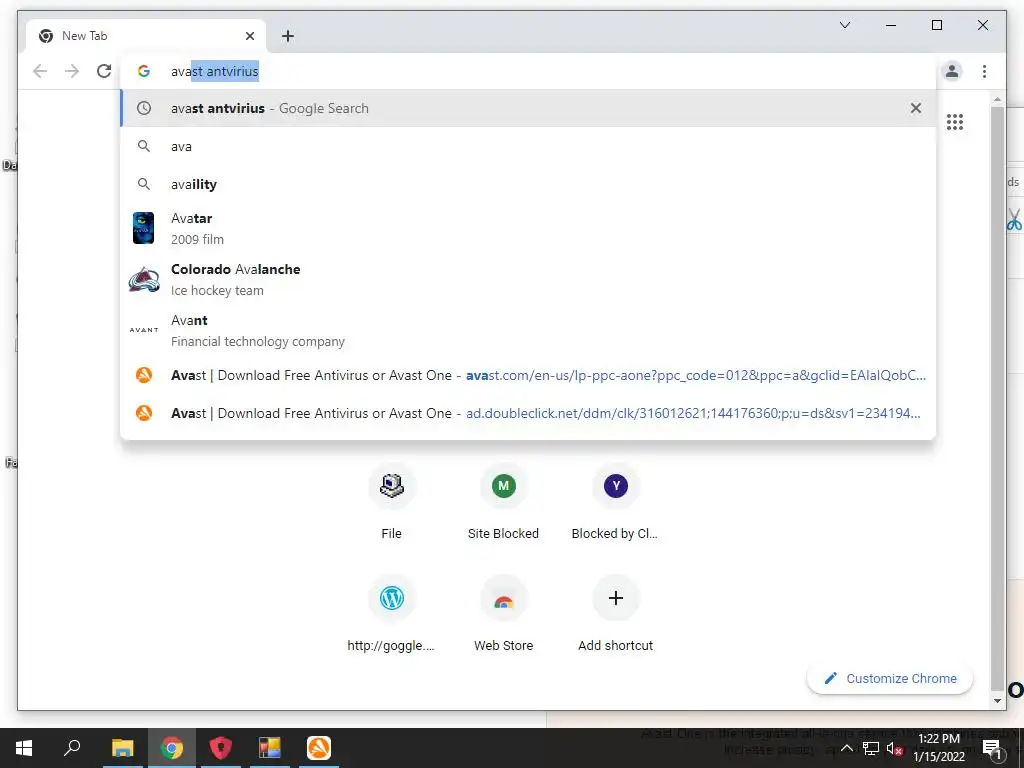Click the network tray icon

[871, 748]
